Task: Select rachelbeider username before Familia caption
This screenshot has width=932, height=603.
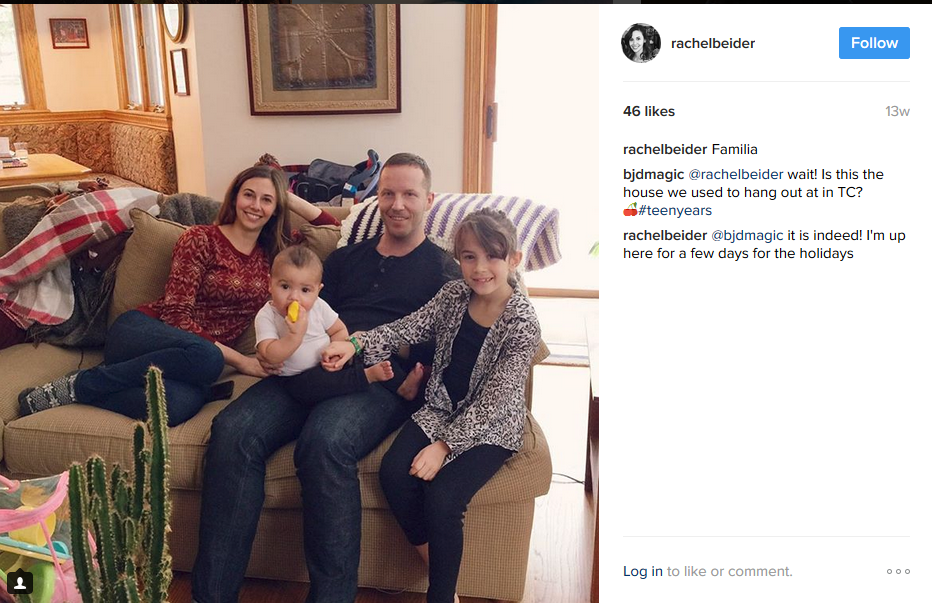Action: [x=665, y=149]
